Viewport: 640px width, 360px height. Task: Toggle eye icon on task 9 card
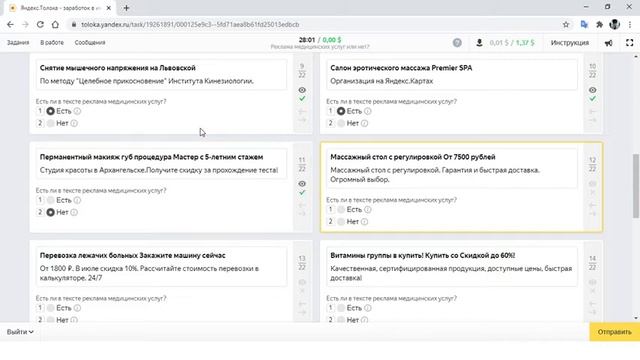pos(302,90)
